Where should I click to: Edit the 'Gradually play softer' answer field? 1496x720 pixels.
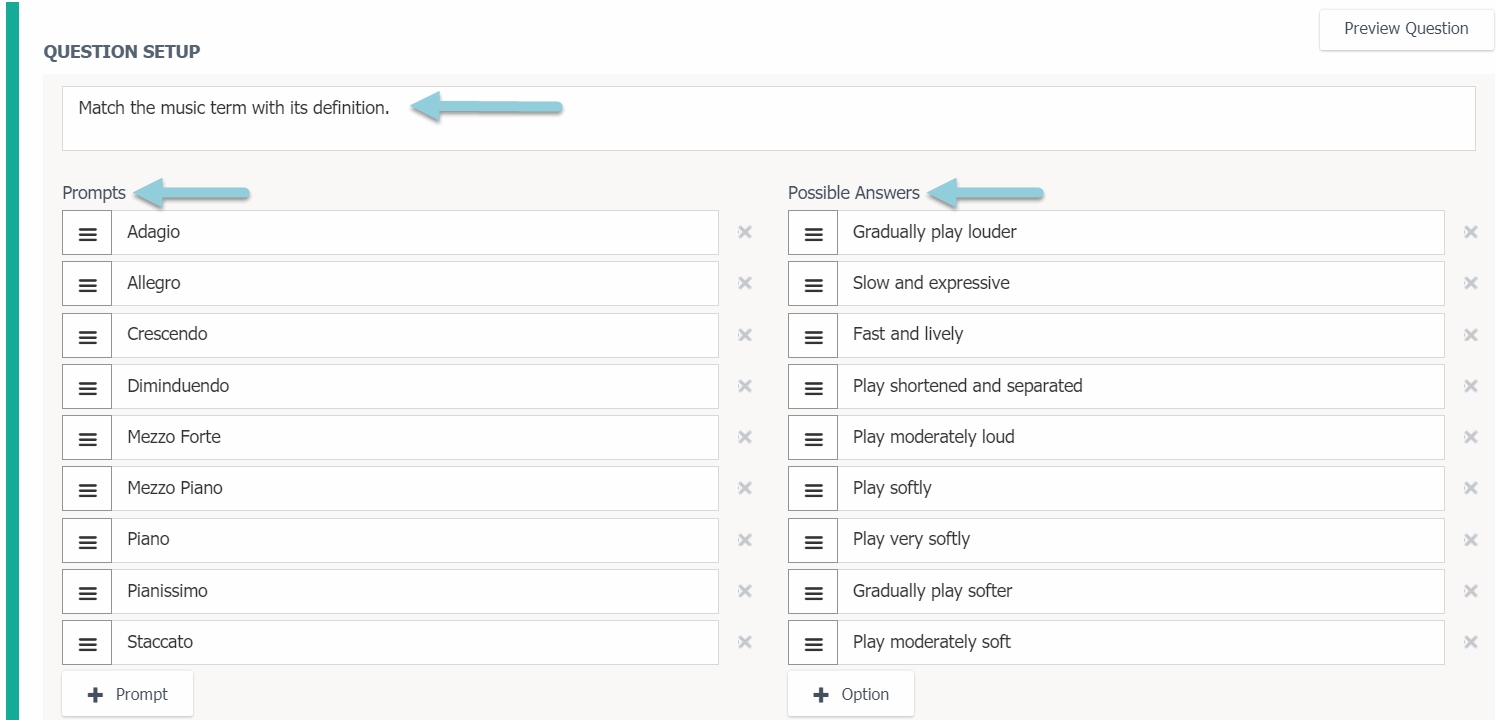pos(1140,591)
